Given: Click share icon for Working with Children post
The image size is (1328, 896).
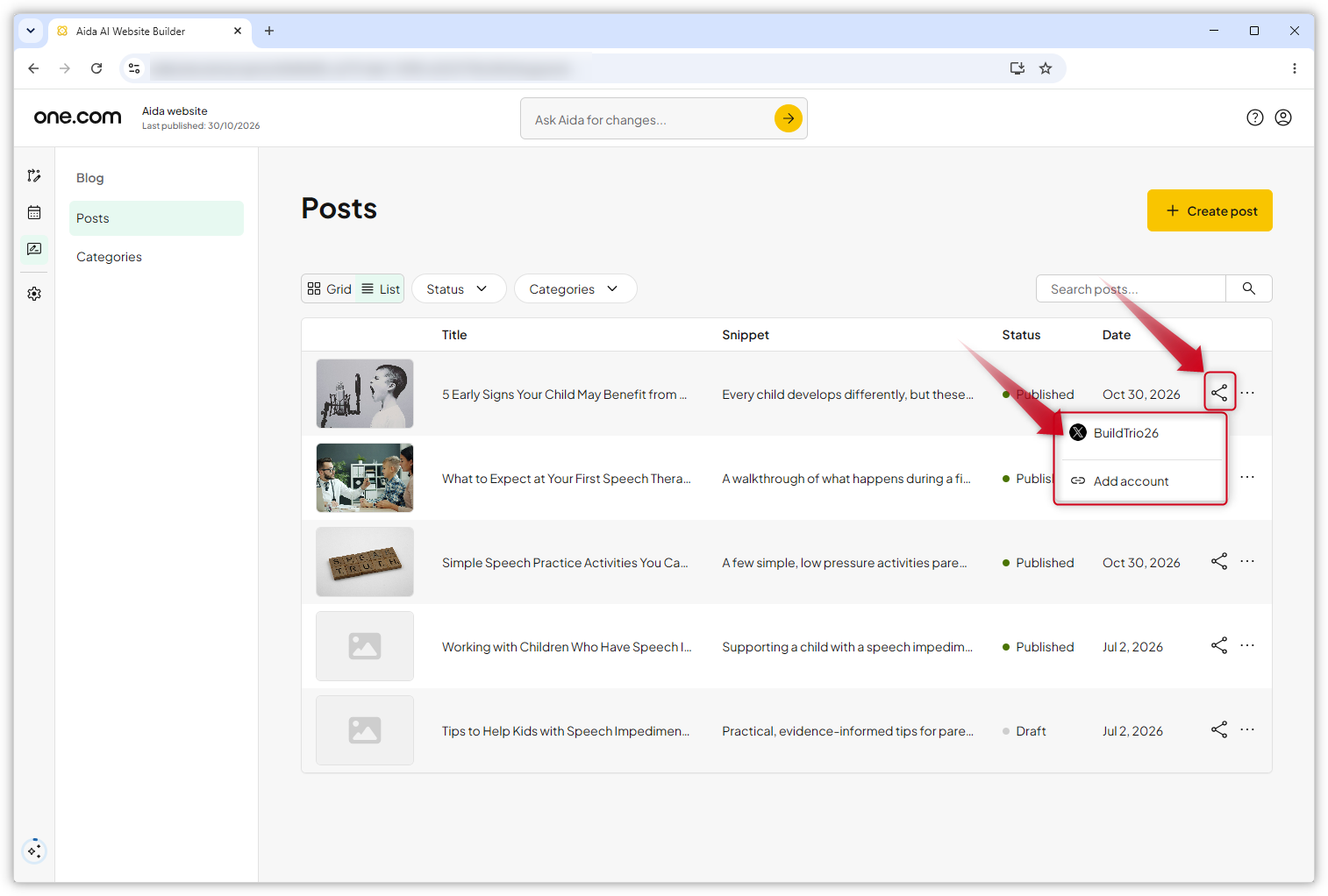Looking at the screenshot, I should pos(1219,645).
